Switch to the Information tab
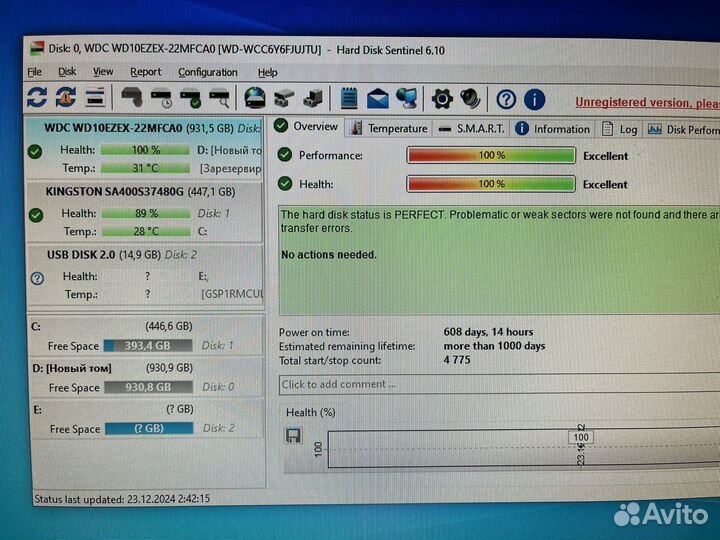This screenshot has width=720, height=540. tap(552, 129)
